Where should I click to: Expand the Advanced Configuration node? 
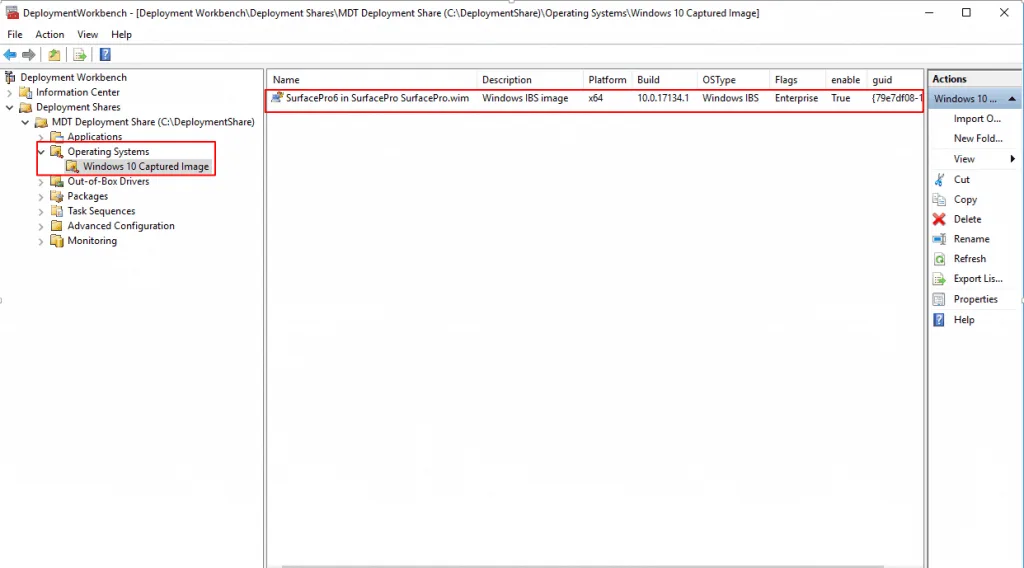point(40,227)
